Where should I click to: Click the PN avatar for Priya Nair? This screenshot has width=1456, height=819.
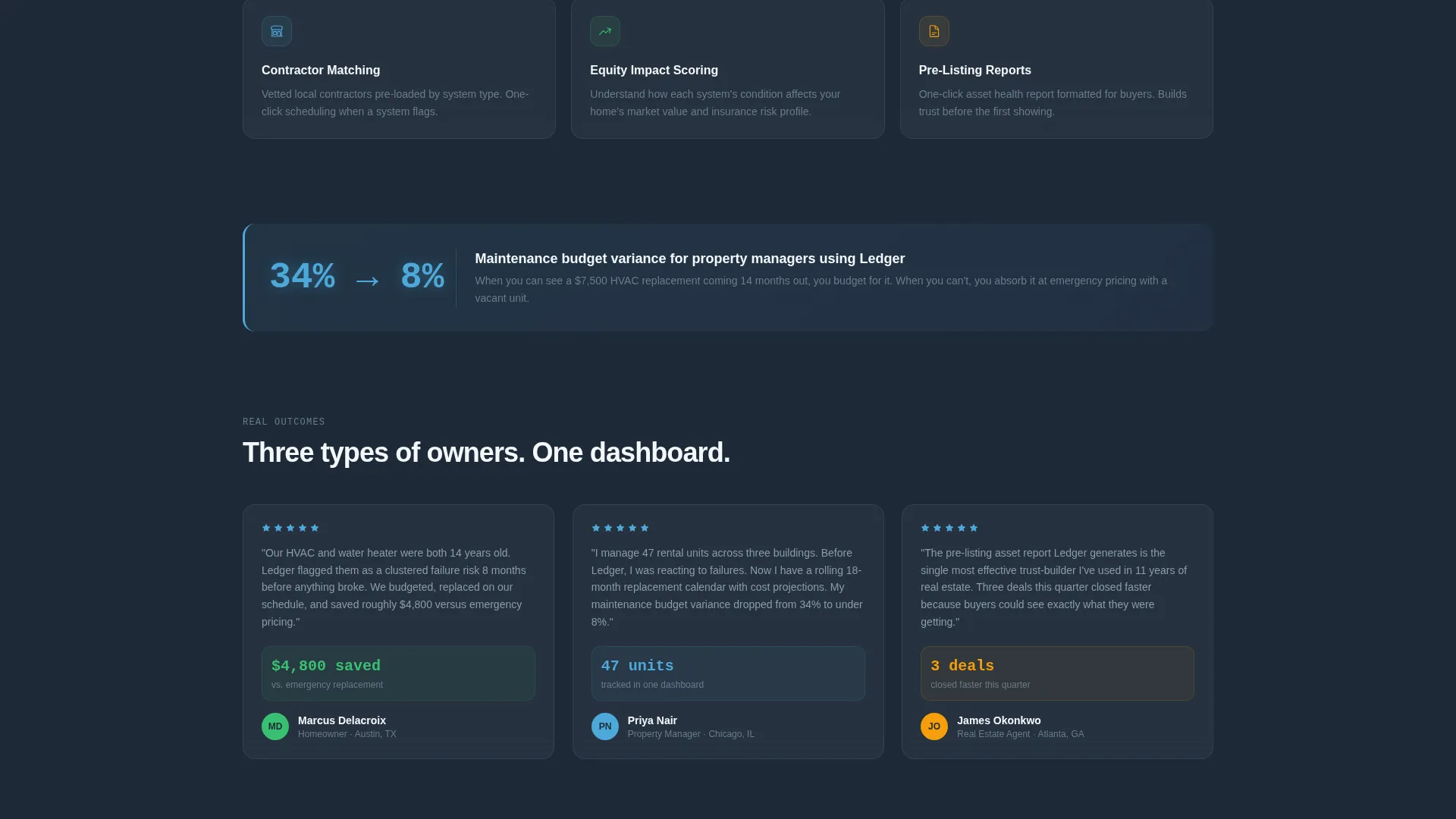tap(605, 726)
